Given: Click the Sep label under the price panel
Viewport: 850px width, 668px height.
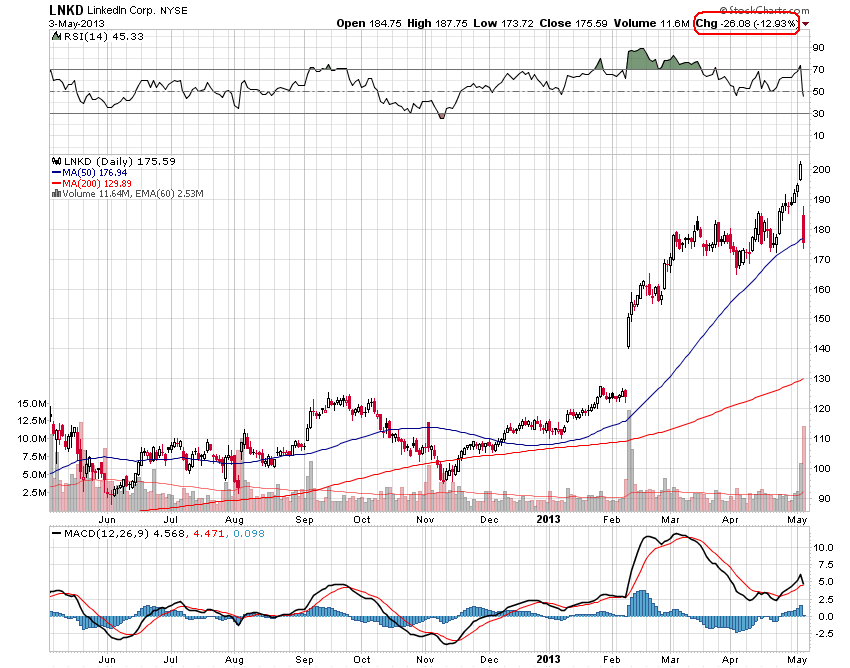Looking at the screenshot, I should click(x=304, y=521).
